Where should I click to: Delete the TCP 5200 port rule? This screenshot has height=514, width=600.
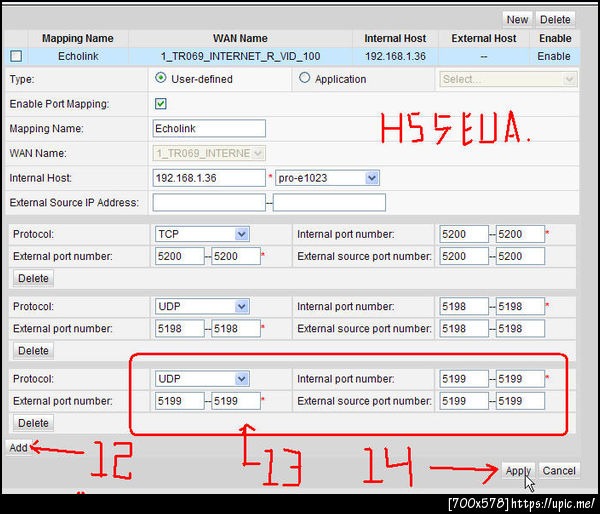click(x=33, y=278)
